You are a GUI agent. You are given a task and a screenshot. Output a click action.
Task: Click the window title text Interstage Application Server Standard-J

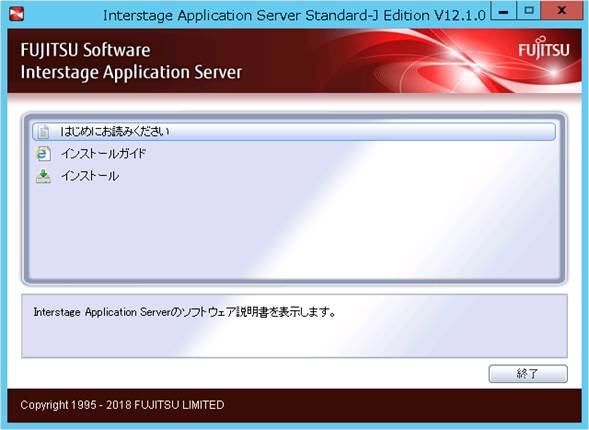[294, 15]
